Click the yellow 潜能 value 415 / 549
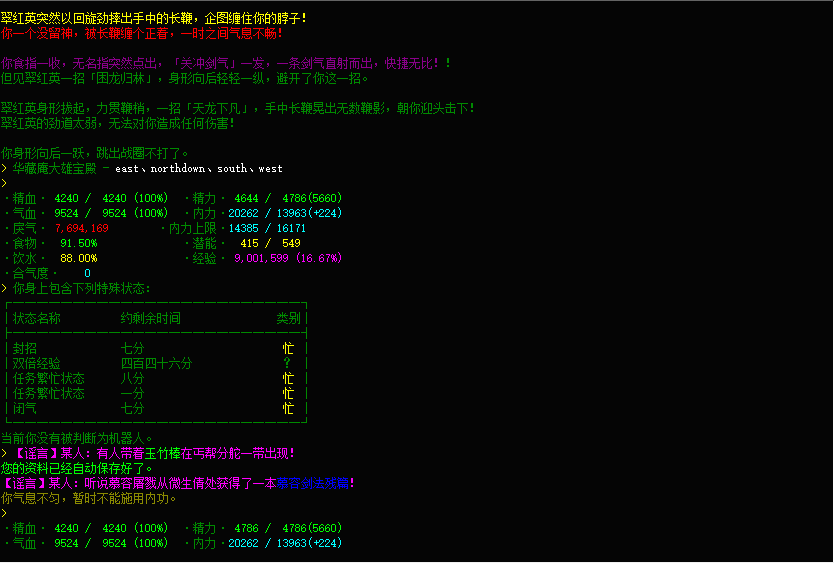The width and height of the screenshot is (834, 563). pyautogui.click(x=270, y=243)
